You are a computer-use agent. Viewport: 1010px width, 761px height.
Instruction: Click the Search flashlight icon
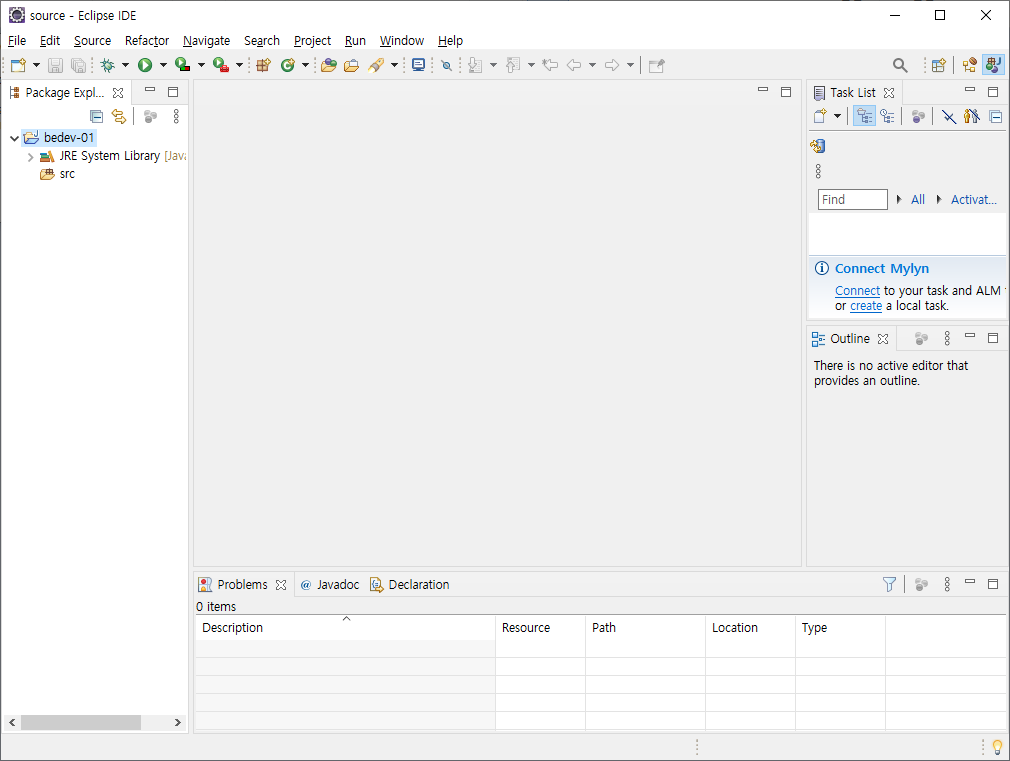coord(376,65)
